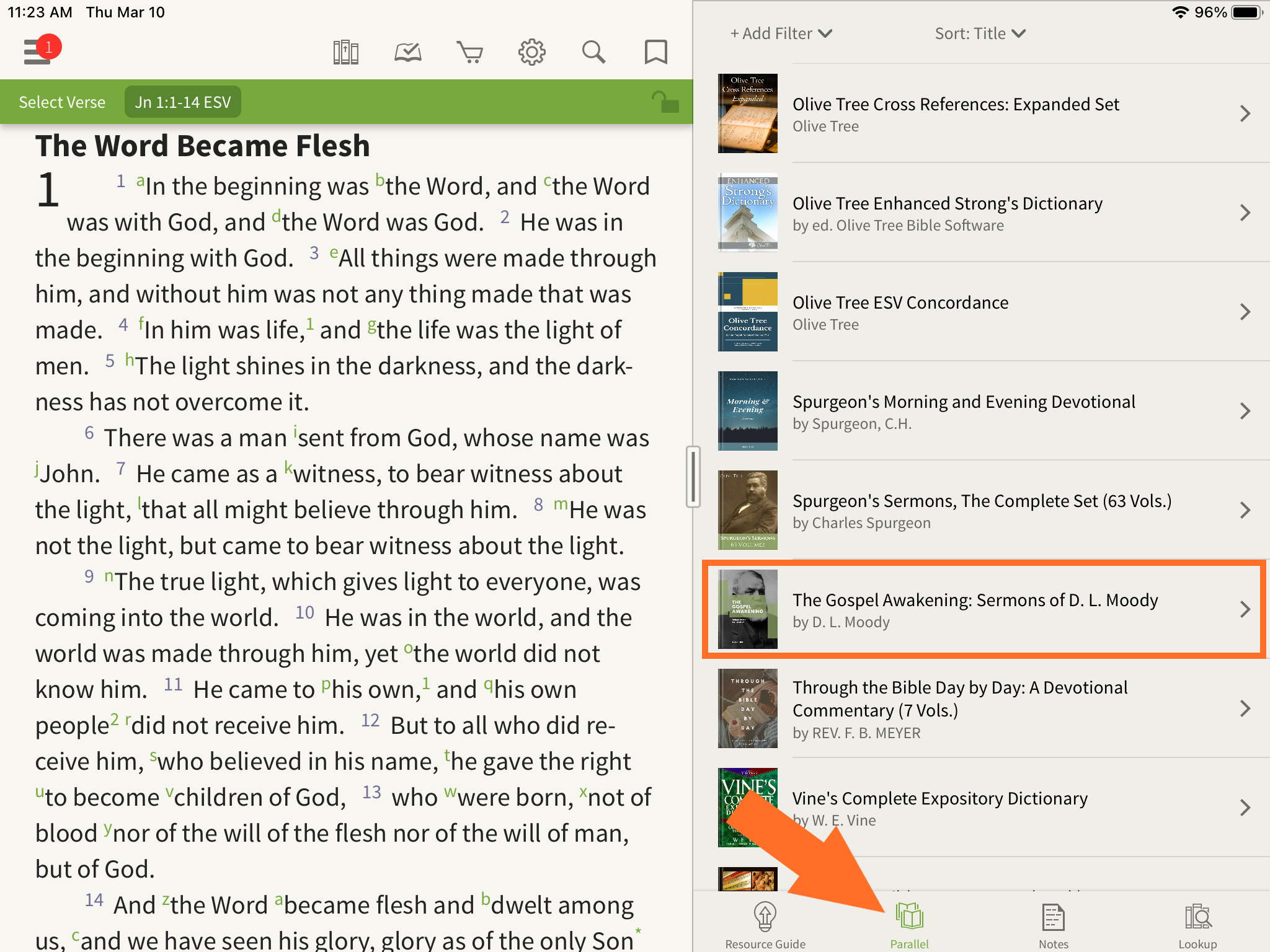Screen dimensions: 1270x952
Task: Tap the search magnifier icon
Action: tap(593, 52)
